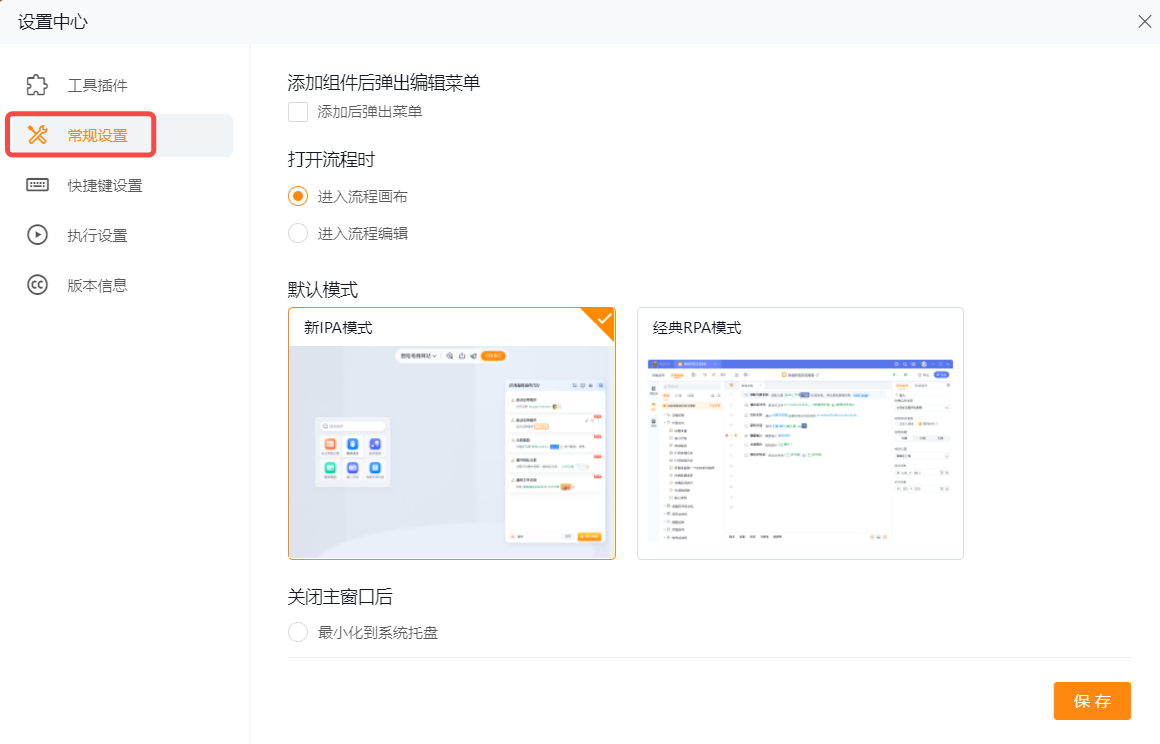Click the 经典RPA模式 card title text

(697, 328)
